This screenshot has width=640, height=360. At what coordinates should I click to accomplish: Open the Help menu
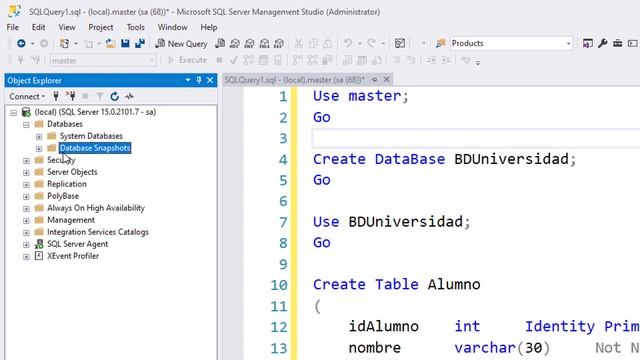click(209, 27)
